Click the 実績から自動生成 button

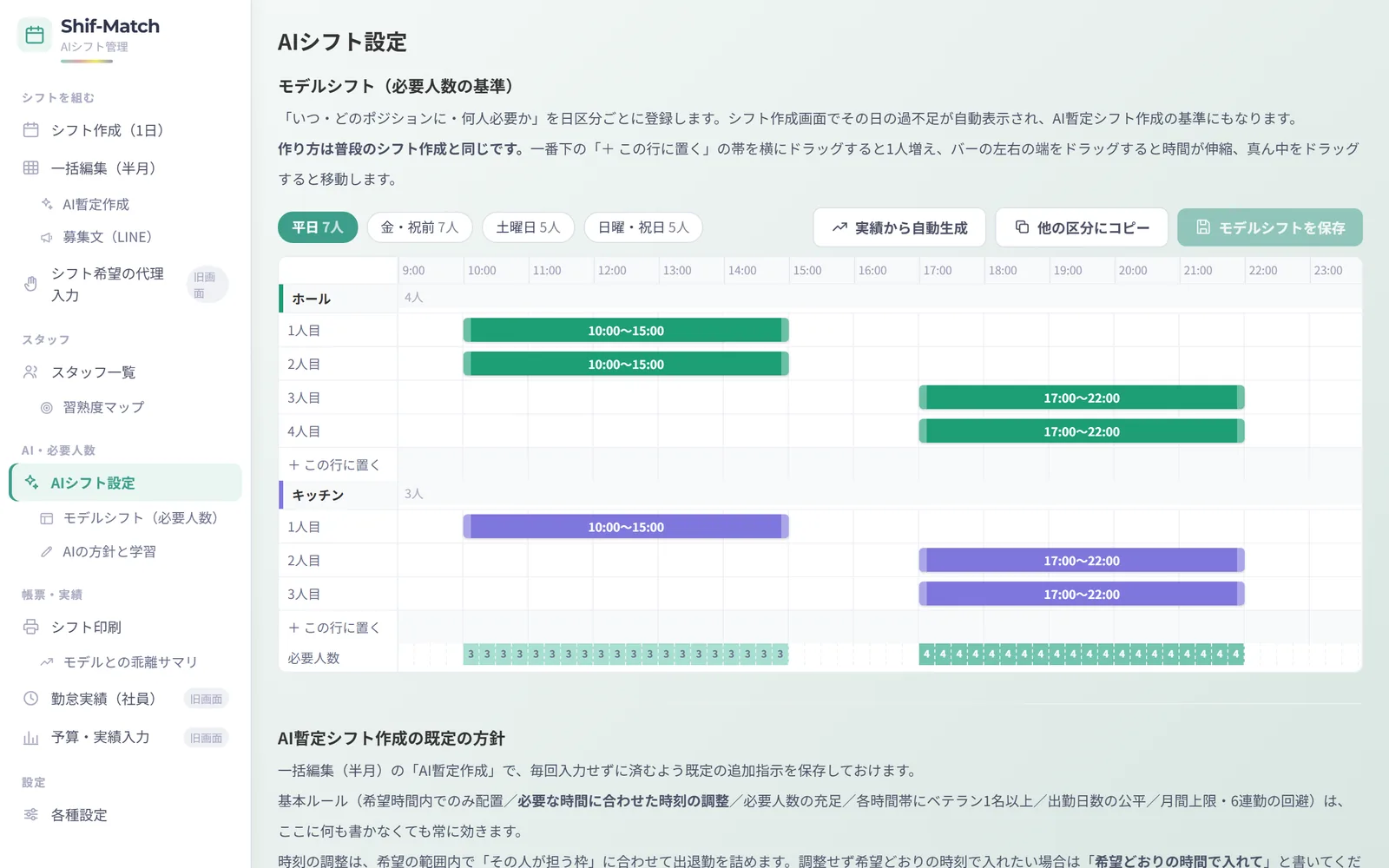[899, 227]
